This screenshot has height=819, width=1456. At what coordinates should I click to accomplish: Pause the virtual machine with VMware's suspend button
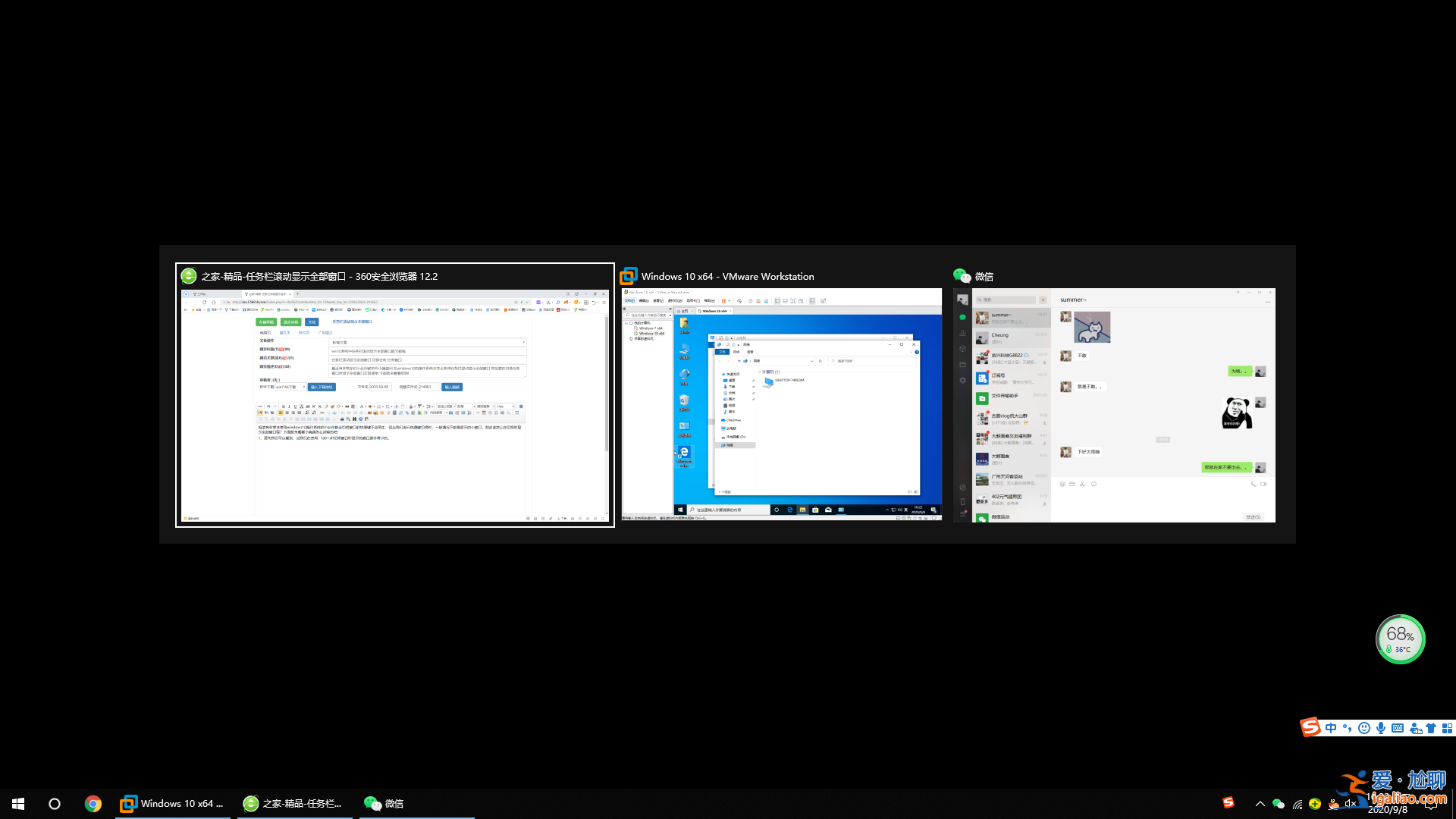click(x=723, y=300)
